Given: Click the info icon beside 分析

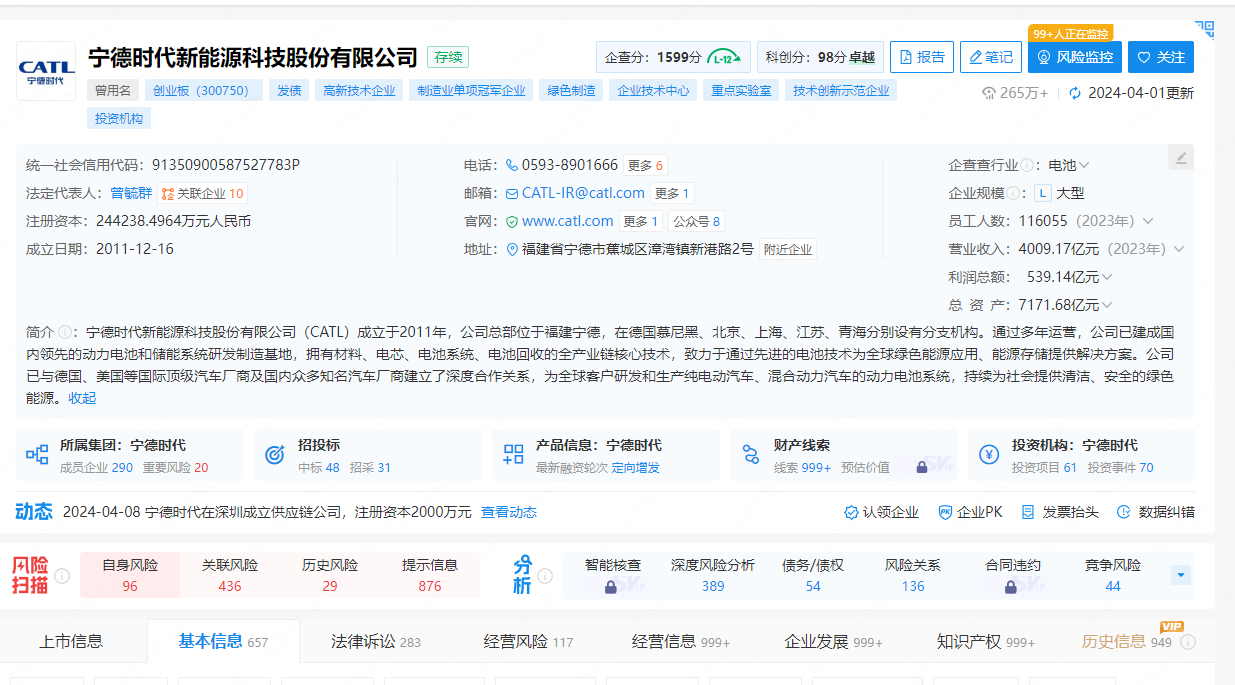Looking at the screenshot, I should pos(545,576).
